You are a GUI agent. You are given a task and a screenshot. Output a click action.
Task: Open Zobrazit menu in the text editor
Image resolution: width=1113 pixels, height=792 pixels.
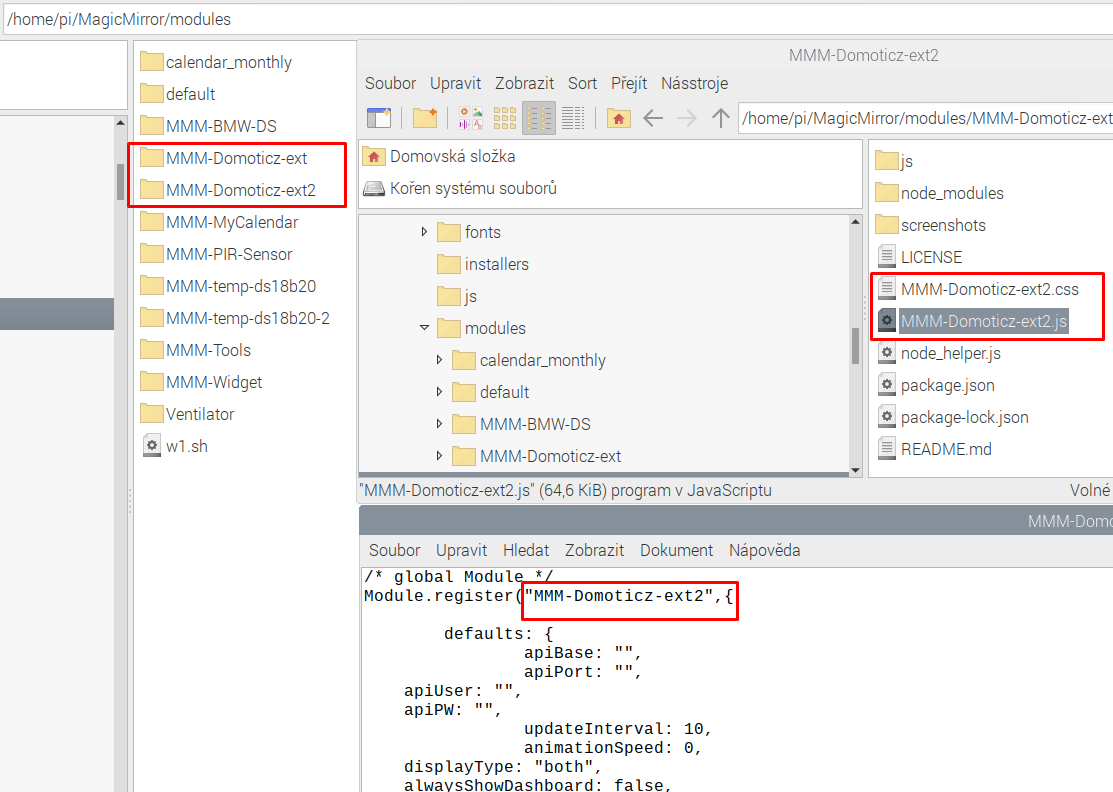click(594, 551)
